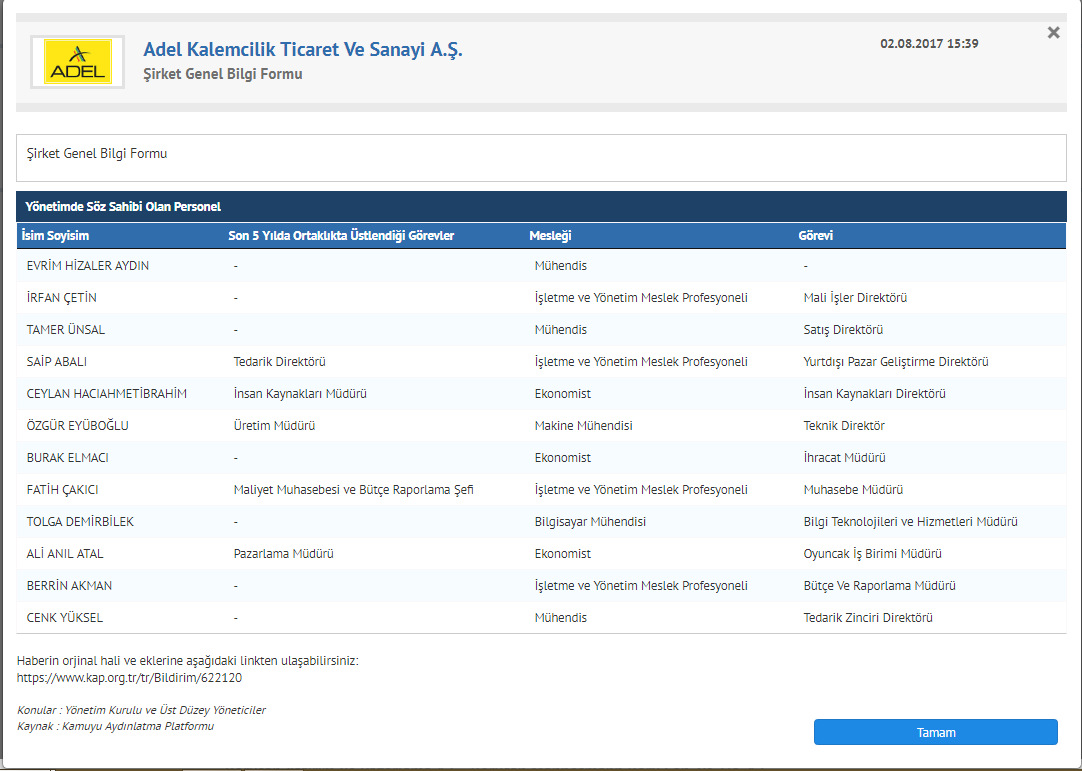Click the Bilgisayar Mühendisi profession cell
This screenshot has height=771, width=1082.
click(590, 522)
